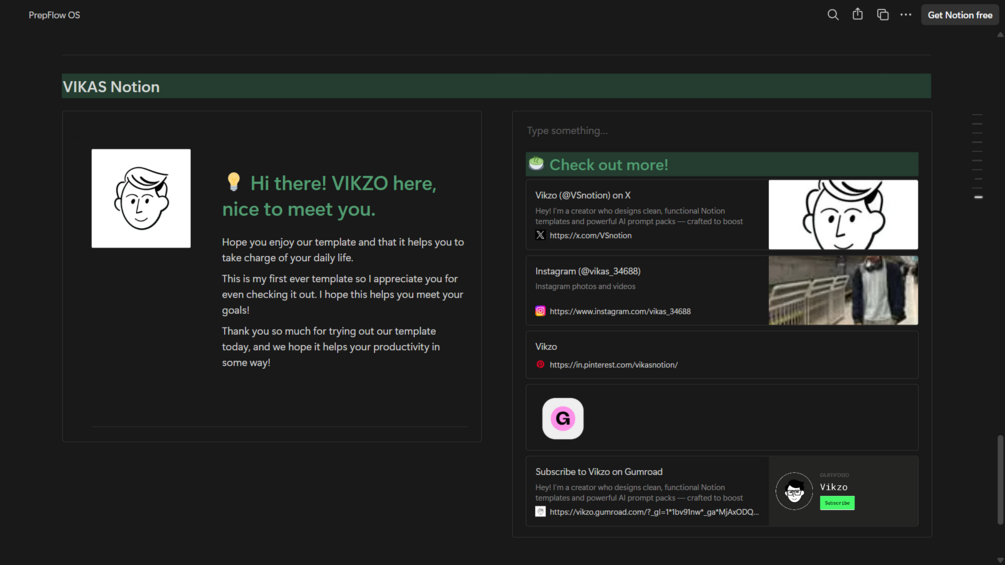The image size is (1005, 565).
Task: Click the vertical scrollbar thumb
Action: coord(1000,479)
